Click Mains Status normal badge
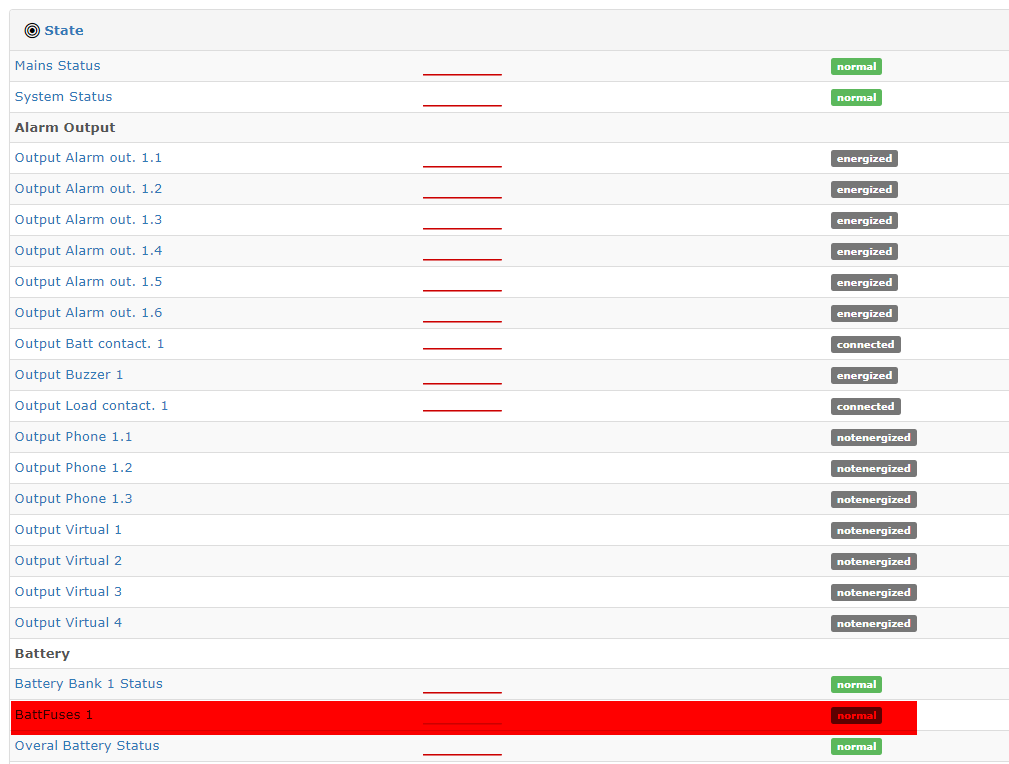Screen dimensions: 1009x764 tap(856, 66)
